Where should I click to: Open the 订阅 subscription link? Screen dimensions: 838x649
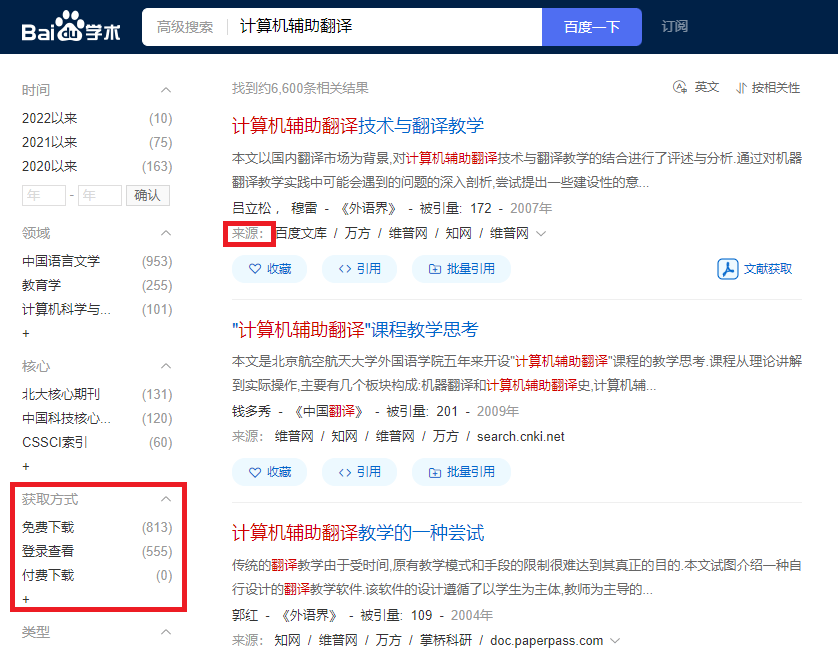(674, 26)
